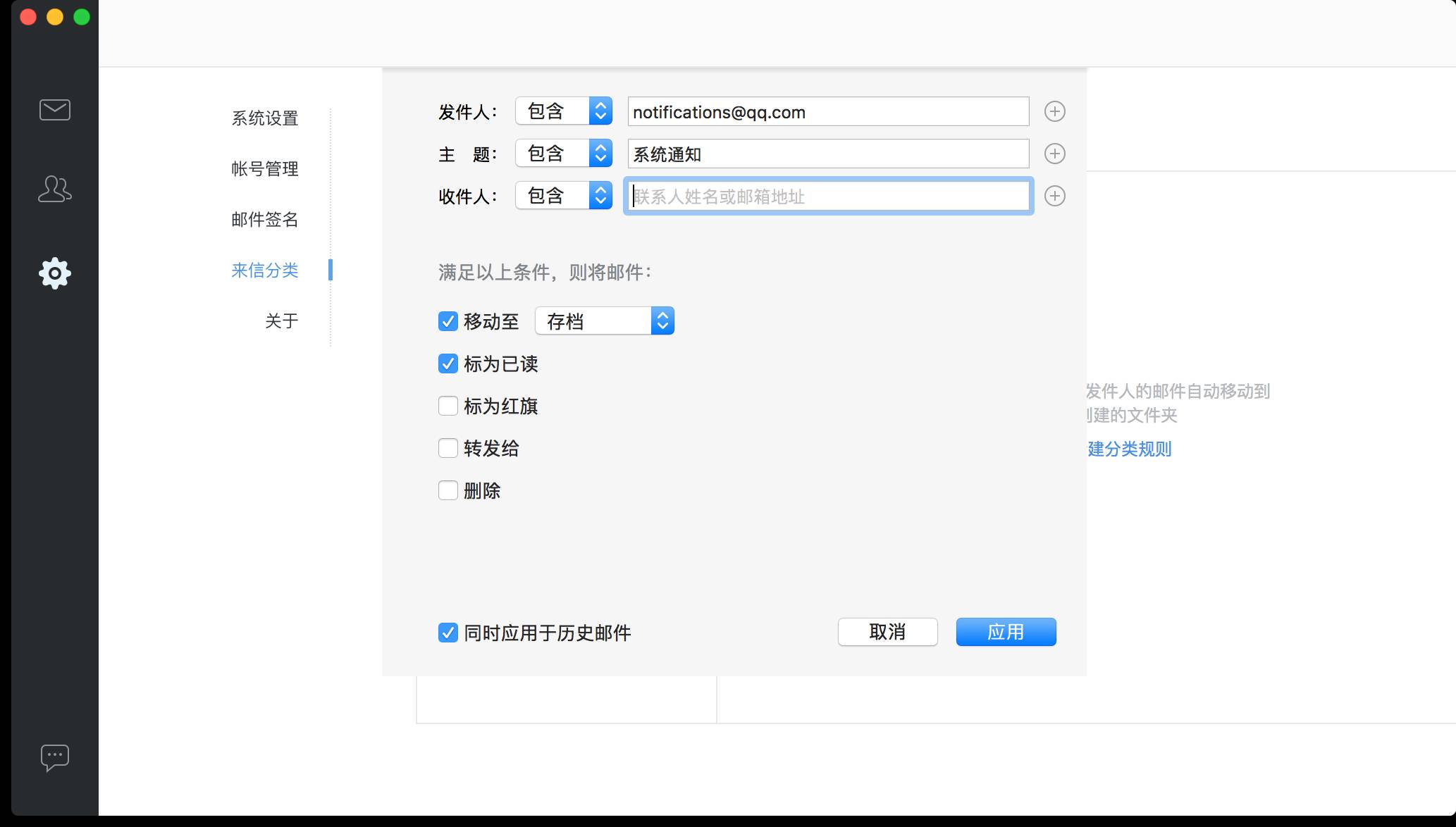Expand the 存档 folder dropdown
The height and width of the screenshot is (827, 1456).
[605, 321]
